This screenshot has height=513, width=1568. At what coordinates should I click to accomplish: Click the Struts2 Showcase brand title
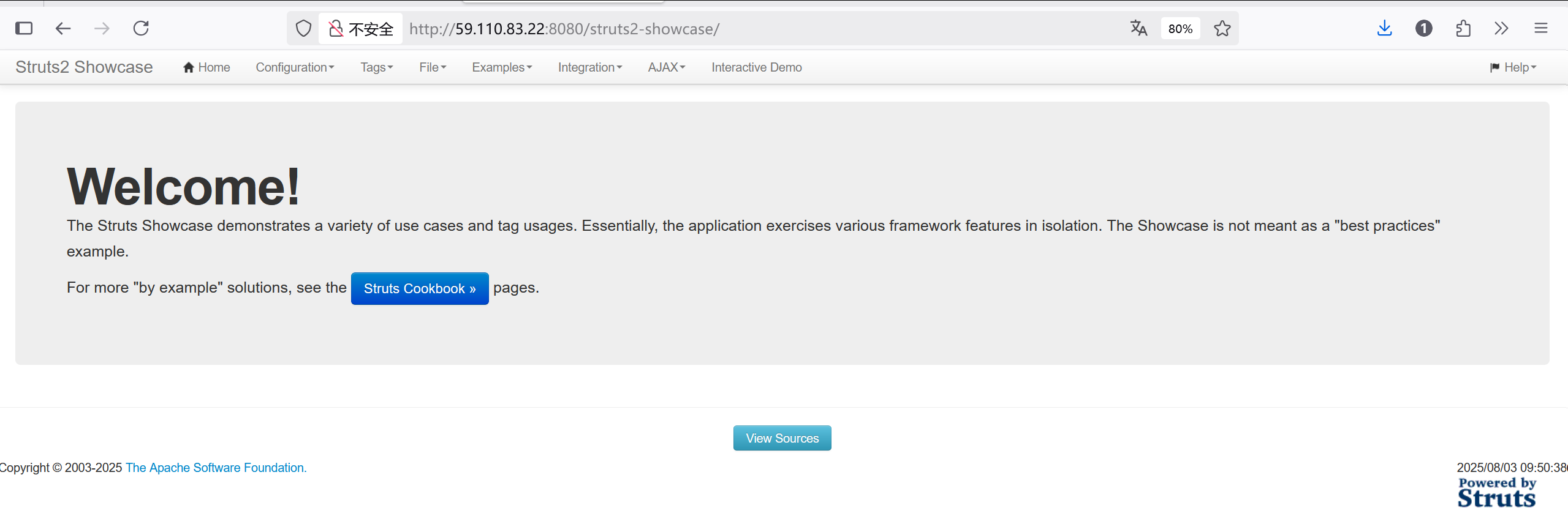(x=84, y=67)
